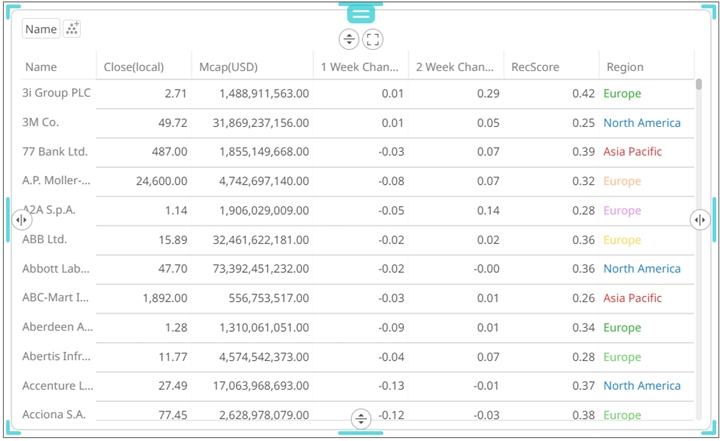Click the fullscreen maximize icon near top
This screenshot has width=720, height=441.
372,39
